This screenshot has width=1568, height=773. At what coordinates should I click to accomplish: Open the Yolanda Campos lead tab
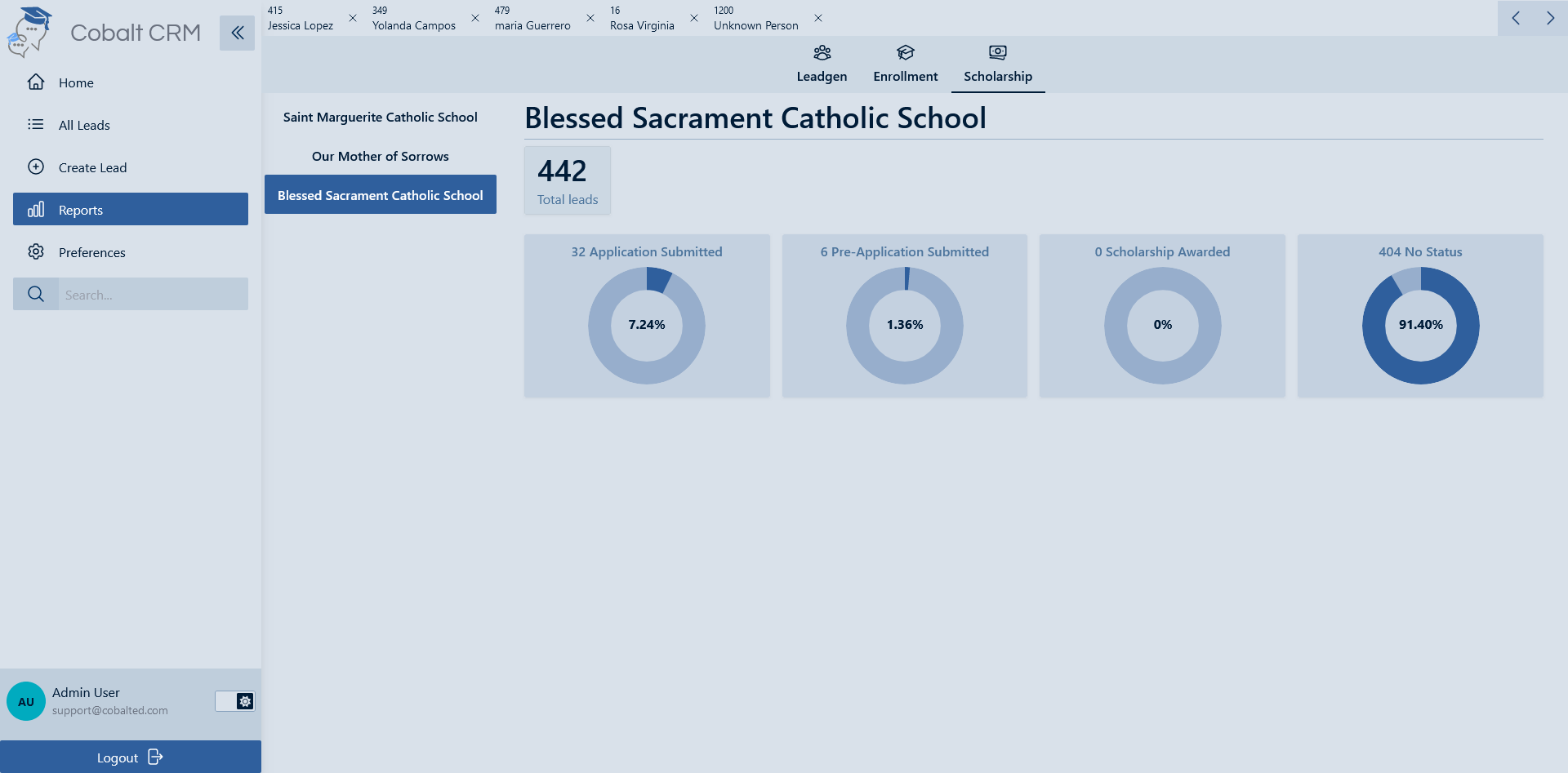pyautogui.click(x=413, y=18)
